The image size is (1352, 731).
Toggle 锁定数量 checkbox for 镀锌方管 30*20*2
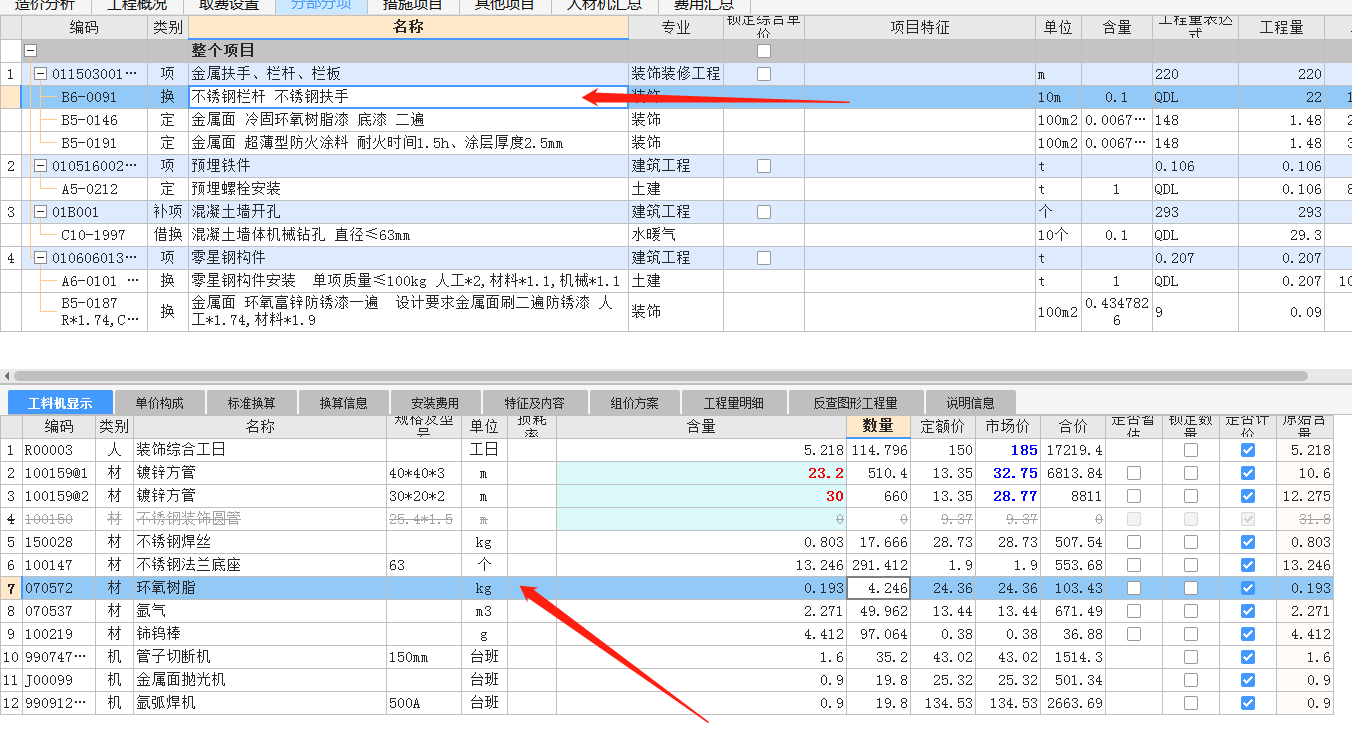pos(1191,496)
